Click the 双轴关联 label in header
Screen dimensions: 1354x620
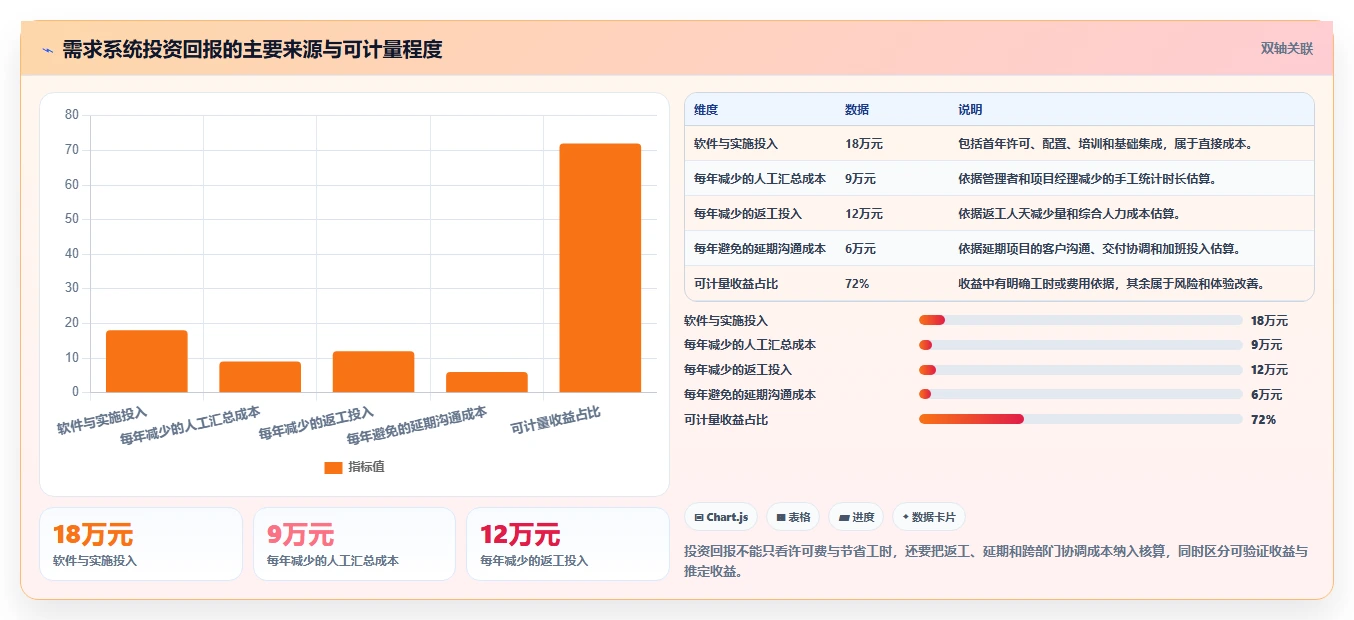1286,49
